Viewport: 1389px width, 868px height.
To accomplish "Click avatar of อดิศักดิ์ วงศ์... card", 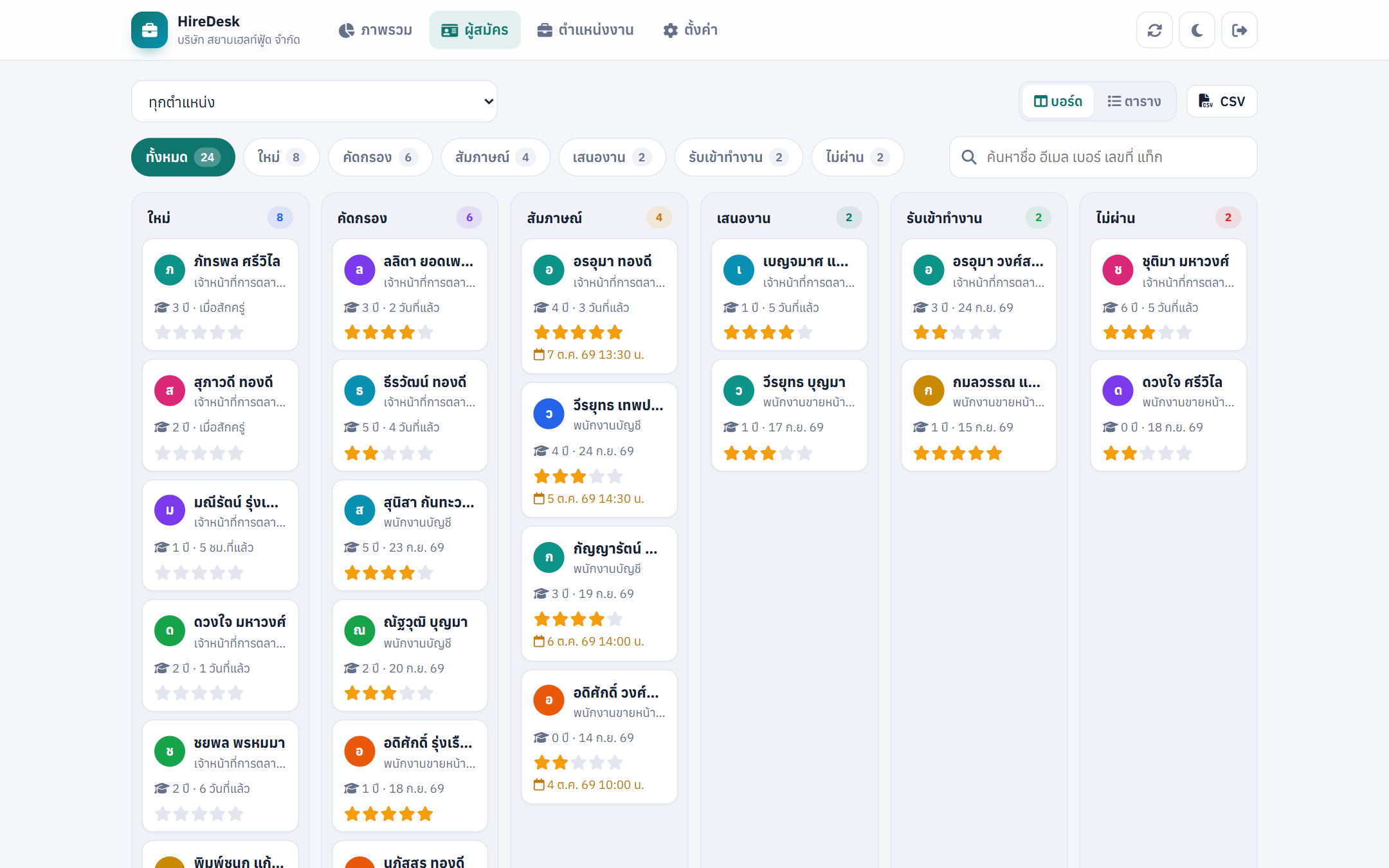I will (549, 700).
